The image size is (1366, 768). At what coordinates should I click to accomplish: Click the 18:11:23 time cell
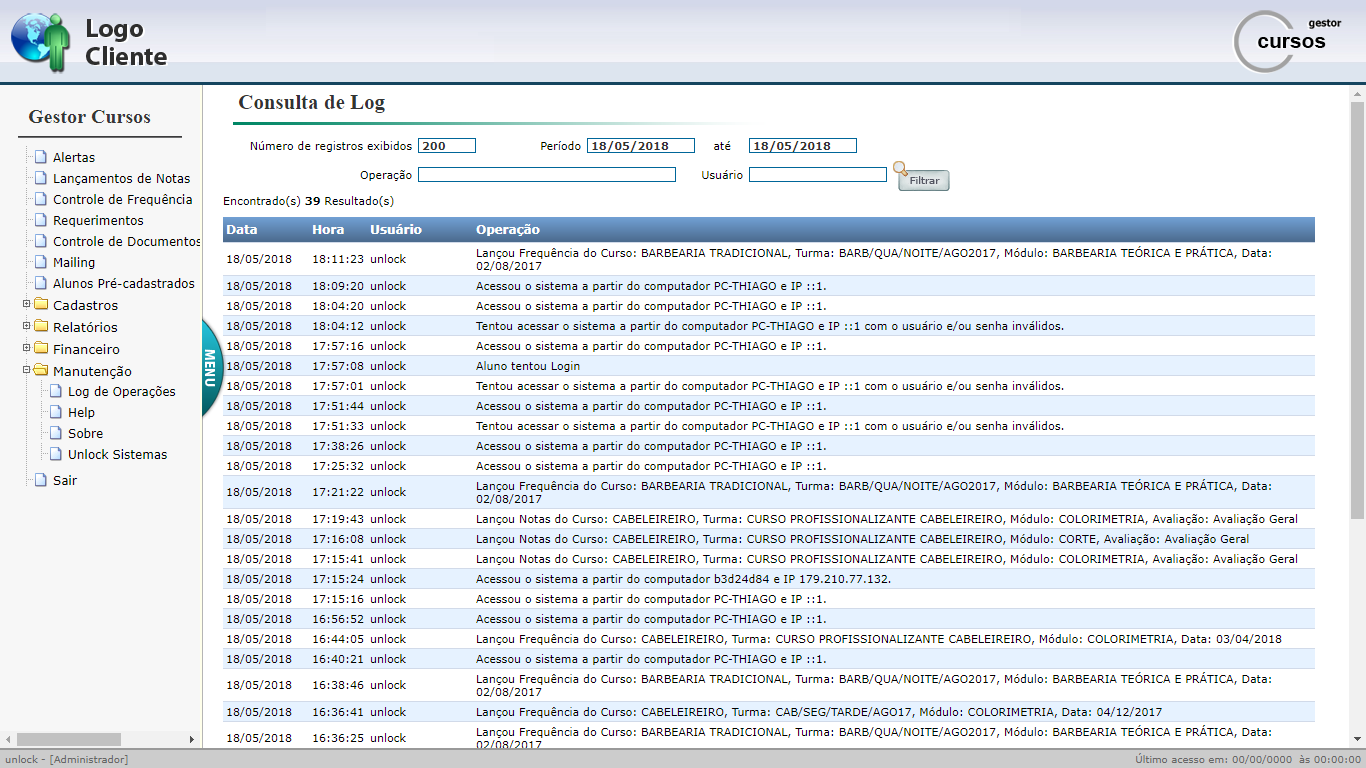(338, 259)
